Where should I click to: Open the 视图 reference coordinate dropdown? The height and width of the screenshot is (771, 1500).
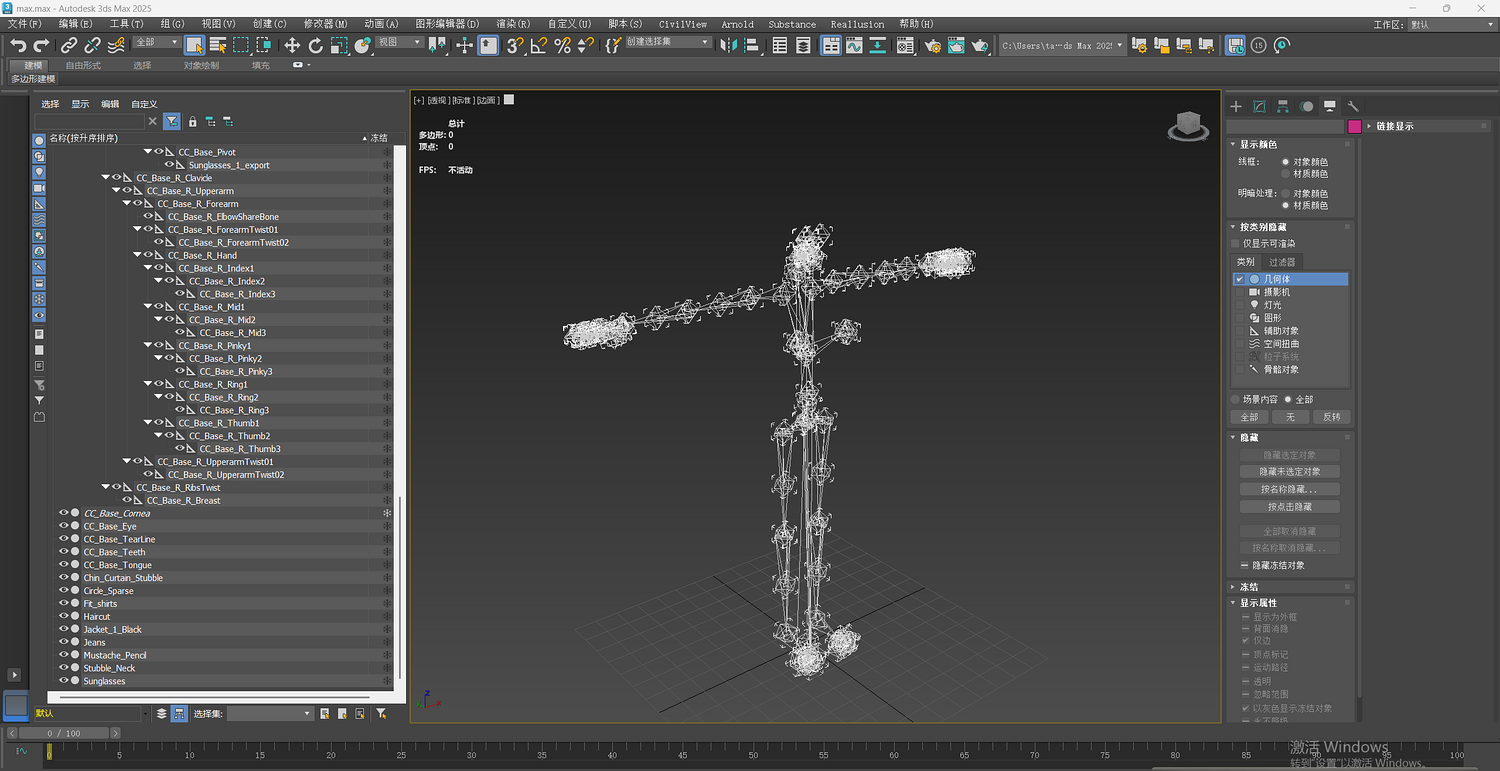tap(399, 43)
